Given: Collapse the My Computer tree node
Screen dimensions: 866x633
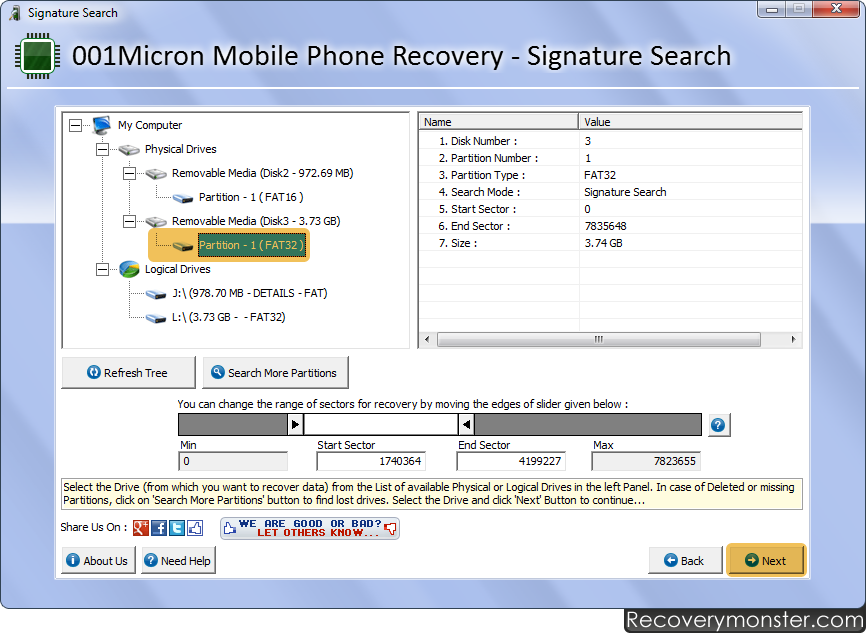Looking at the screenshot, I should [x=75, y=125].
